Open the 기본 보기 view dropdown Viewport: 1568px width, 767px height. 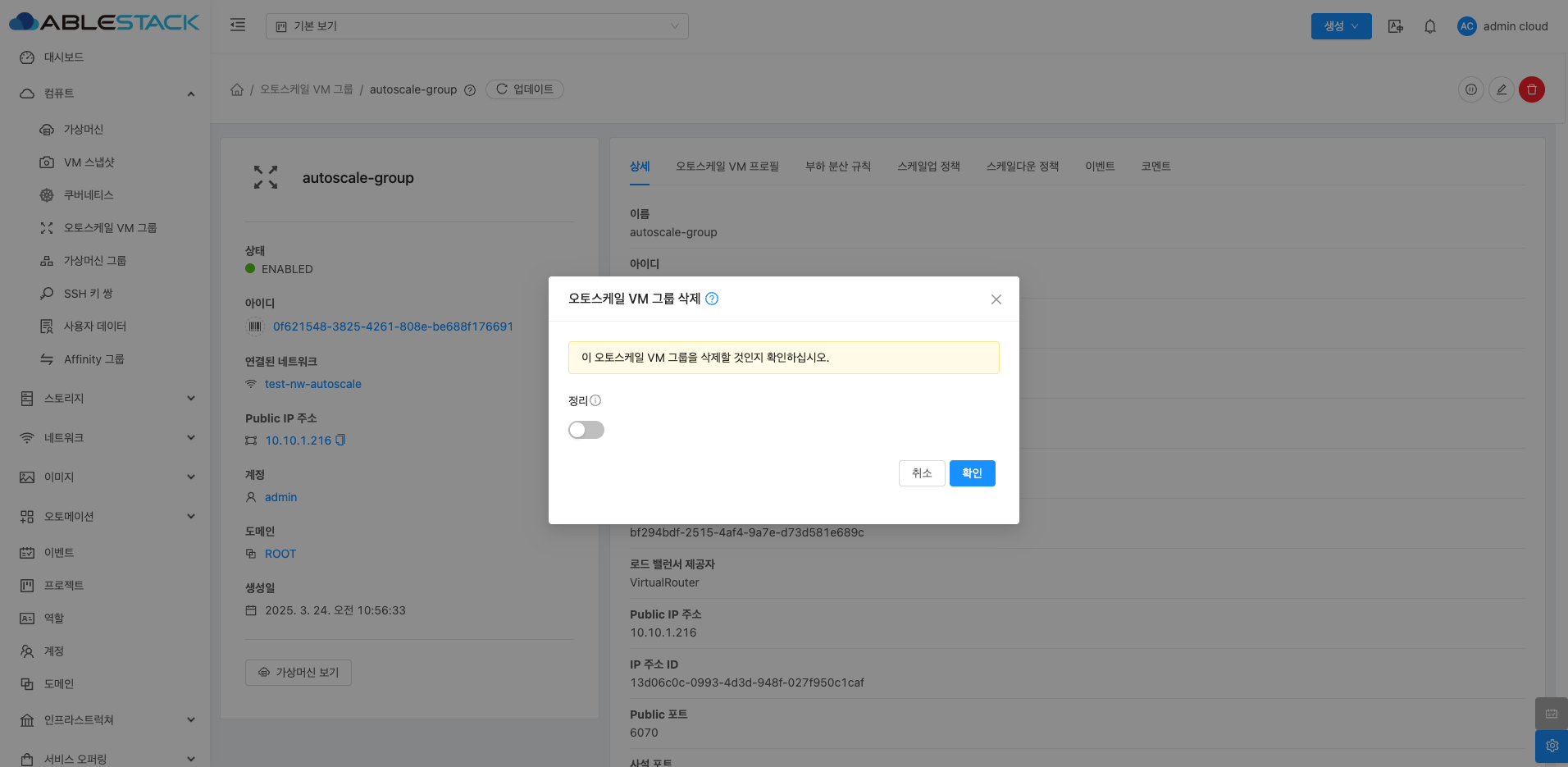pos(476,26)
